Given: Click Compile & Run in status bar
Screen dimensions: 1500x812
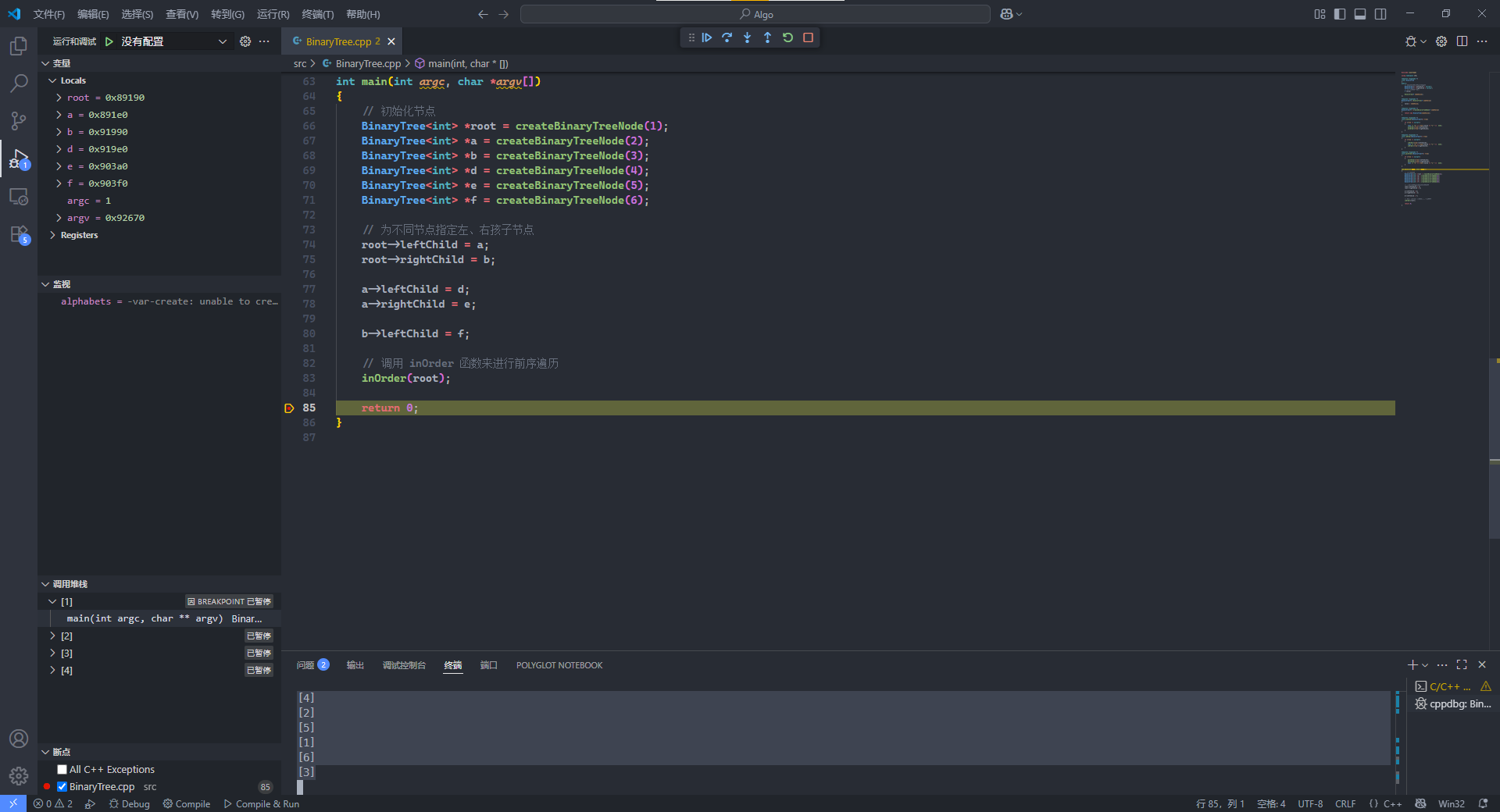Looking at the screenshot, I should [262, 804].
